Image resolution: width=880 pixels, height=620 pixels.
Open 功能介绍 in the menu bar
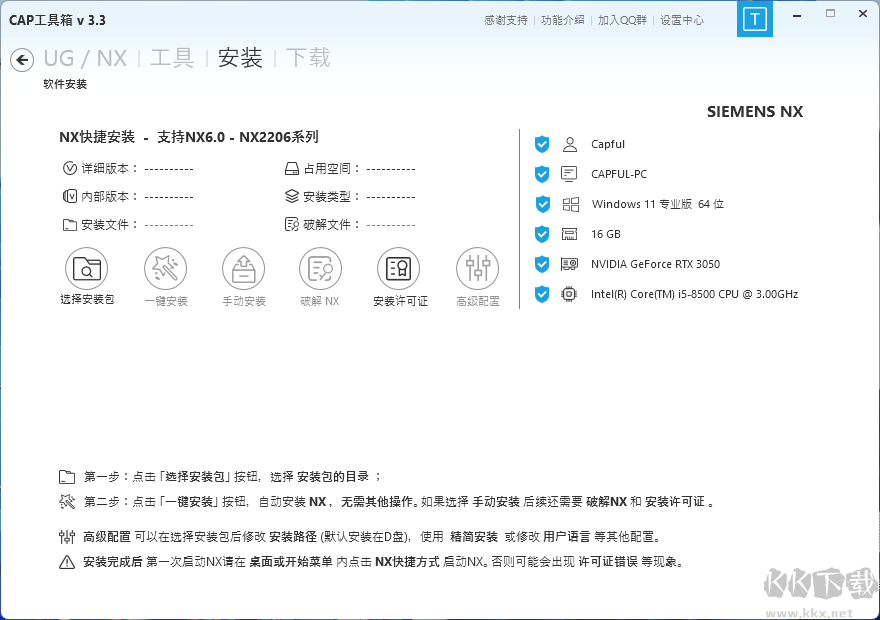[x=562, y=19]
